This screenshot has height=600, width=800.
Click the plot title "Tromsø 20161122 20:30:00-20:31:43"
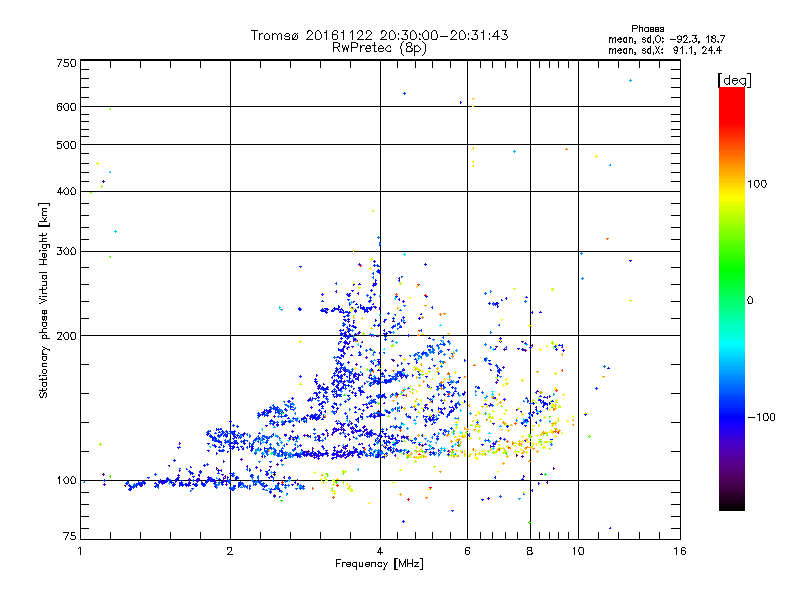(x=379, y=35)
